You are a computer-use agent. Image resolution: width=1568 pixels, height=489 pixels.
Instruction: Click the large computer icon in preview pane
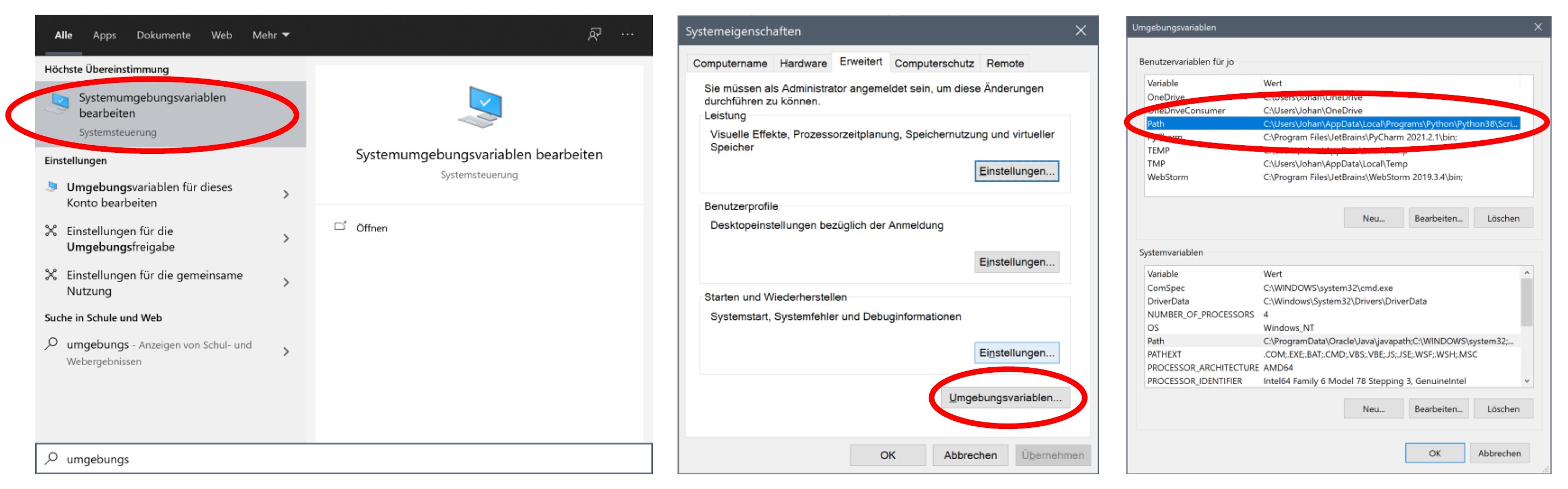pos(480,107)
